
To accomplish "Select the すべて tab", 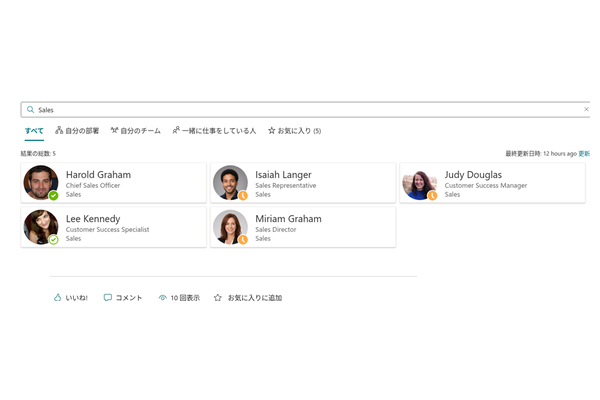I will coord(34,131).
